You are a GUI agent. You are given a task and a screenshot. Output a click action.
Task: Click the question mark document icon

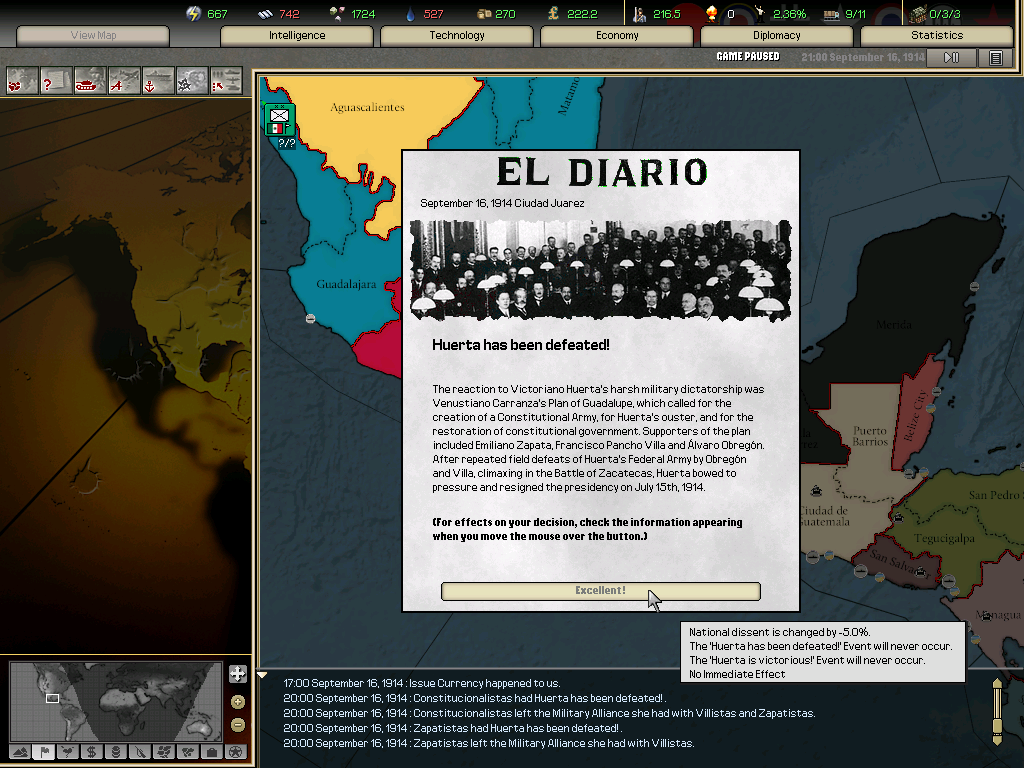click(x=56, y=81)
